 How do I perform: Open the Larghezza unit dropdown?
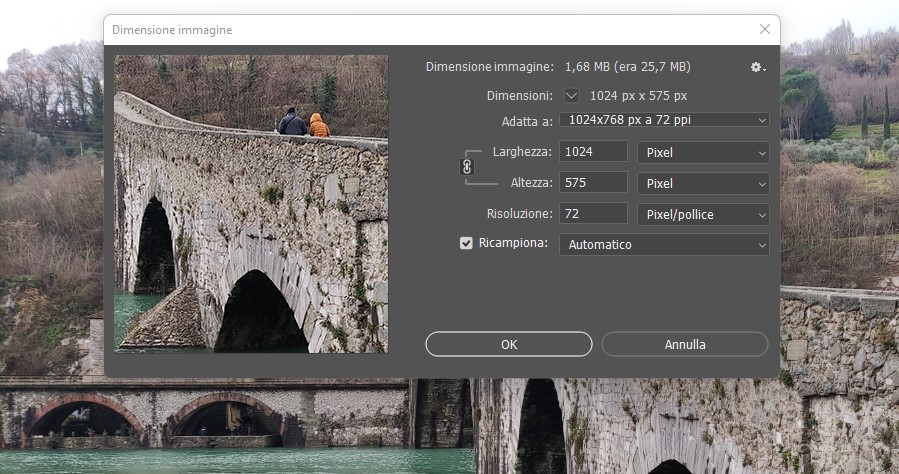coord(703,153)
